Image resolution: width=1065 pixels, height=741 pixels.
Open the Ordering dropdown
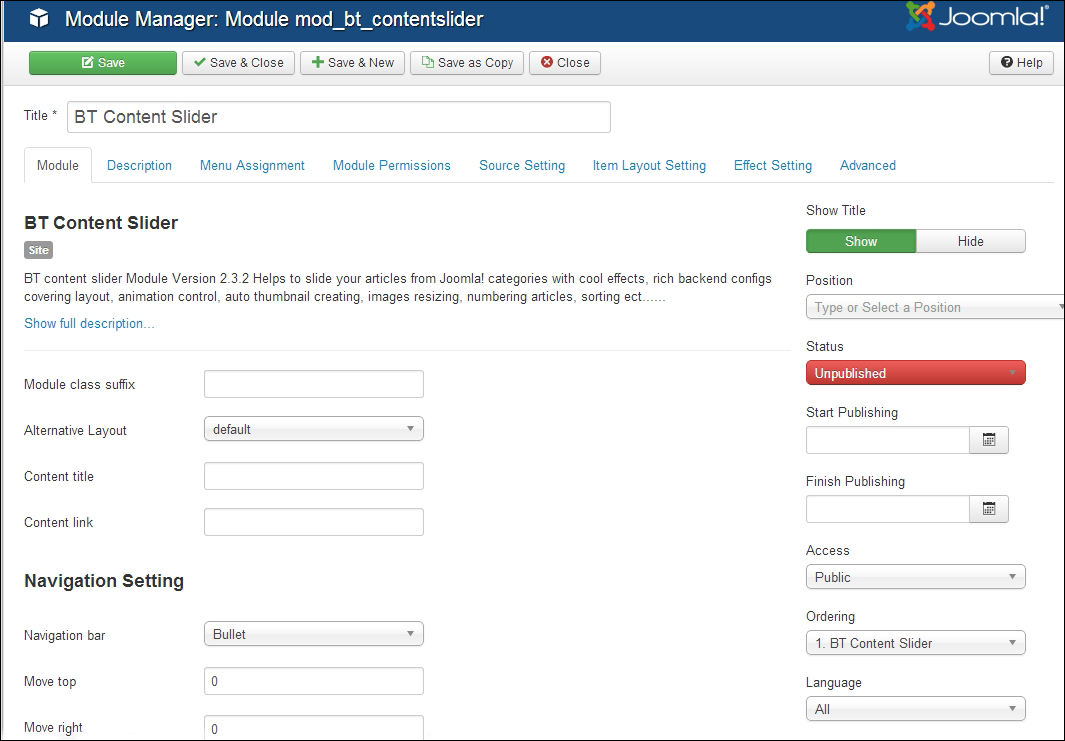click(916, 643)
